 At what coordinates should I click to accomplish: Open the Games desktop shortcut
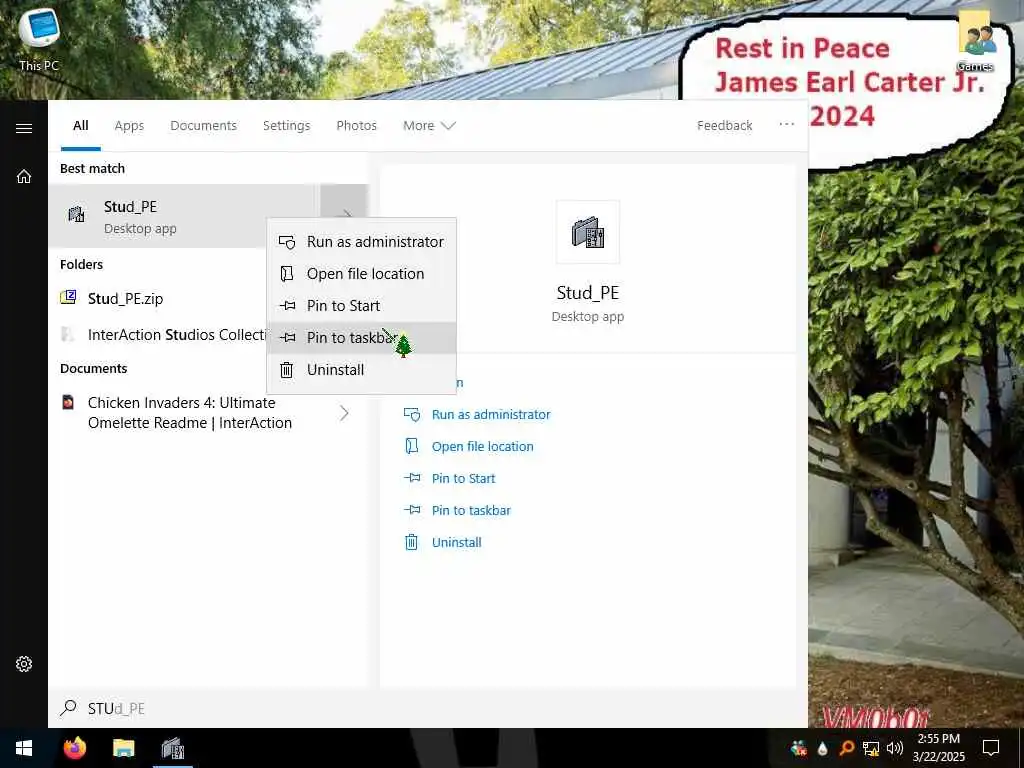coord(976,40)
